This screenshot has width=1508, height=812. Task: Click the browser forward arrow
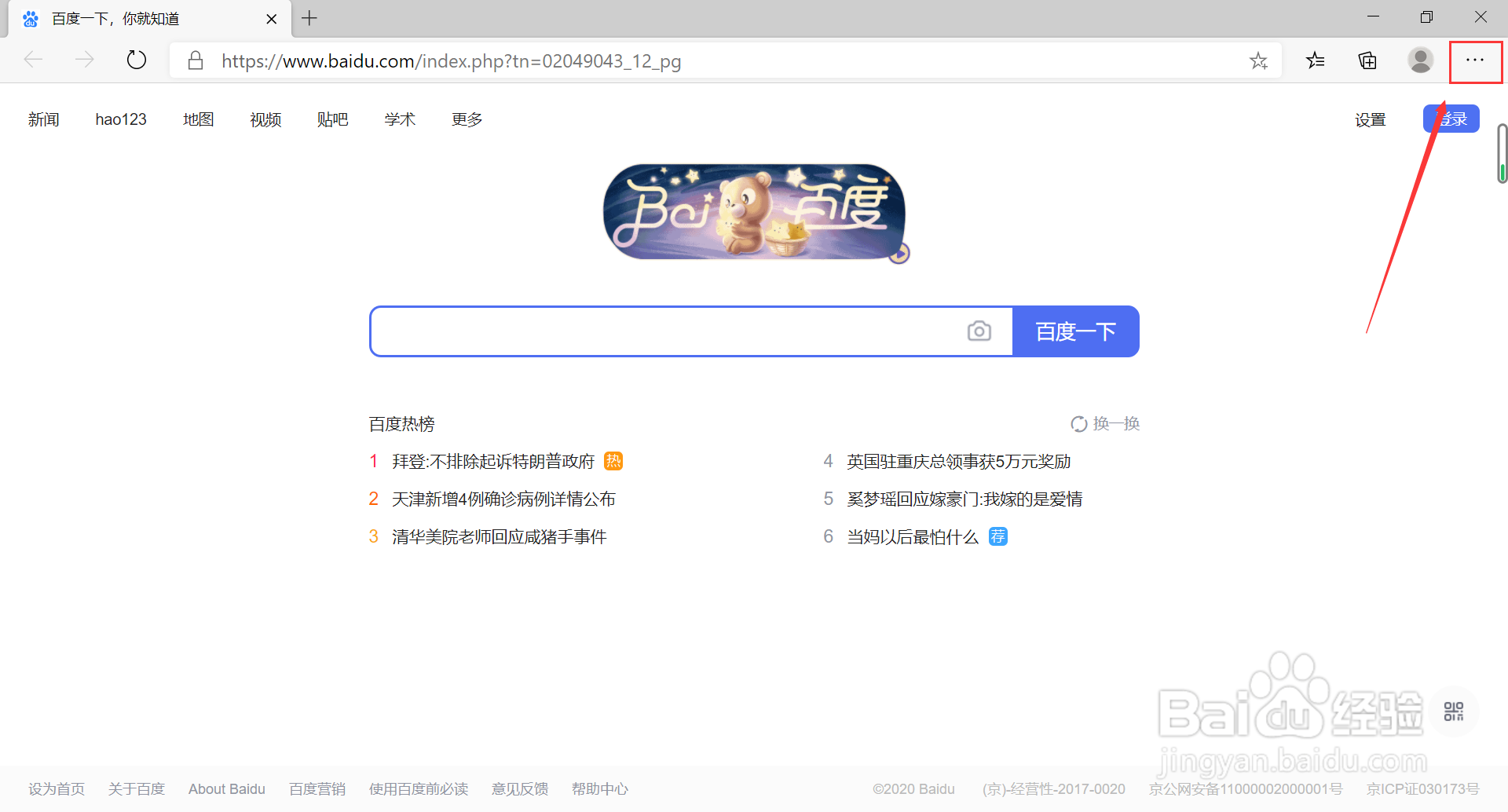click(84, 60)
